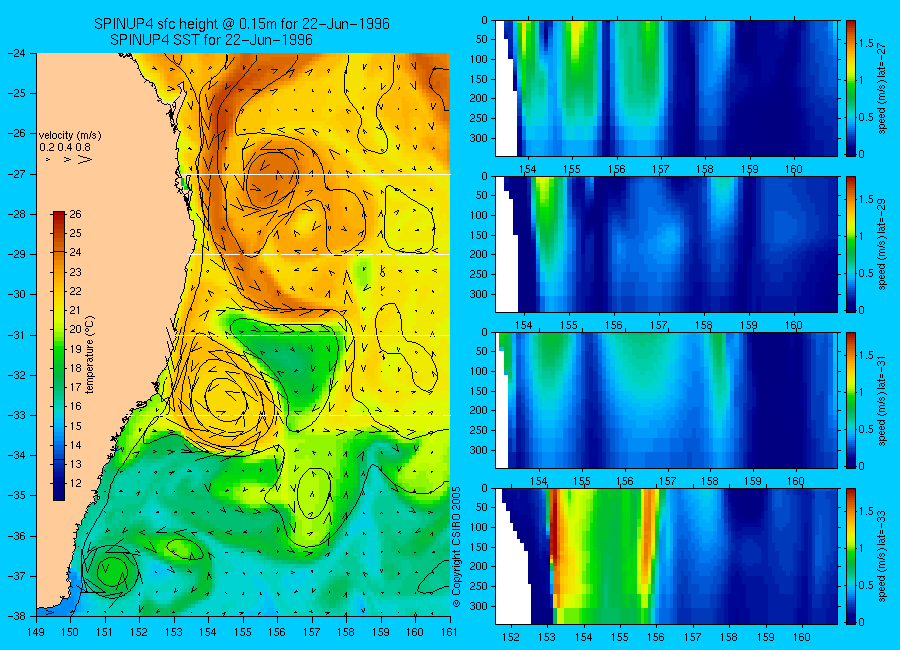Click the 'speed (m/s) lat=-31' label
900x650 pixels.
pyautogui.click(x=882, y=400)
